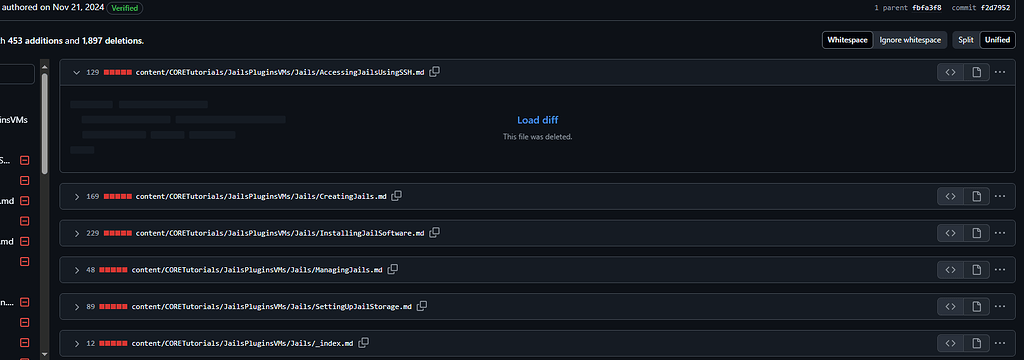Image resolution: width=1024 pixels, height=360 pixels.
Task: Copy path of CreatingJails.md file
Action: pos(396,196)
